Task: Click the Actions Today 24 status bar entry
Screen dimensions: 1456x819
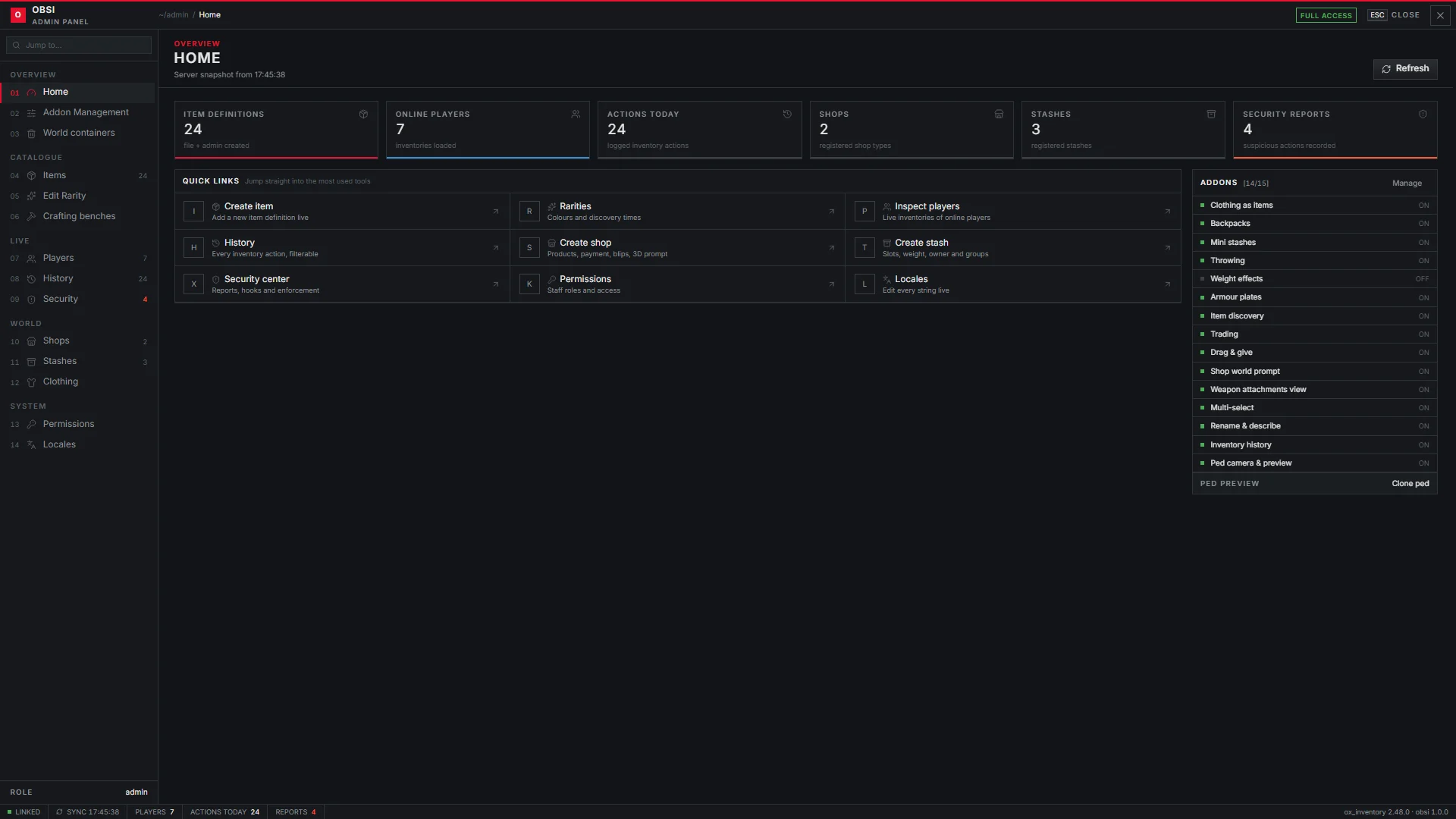Action: [224, 812]
